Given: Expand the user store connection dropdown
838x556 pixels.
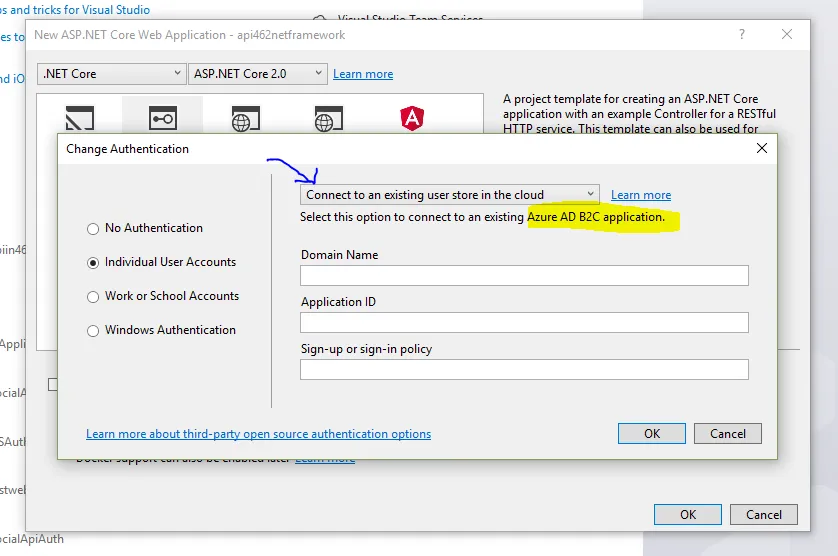Looking at the screenshot, I should pos(449,195).
